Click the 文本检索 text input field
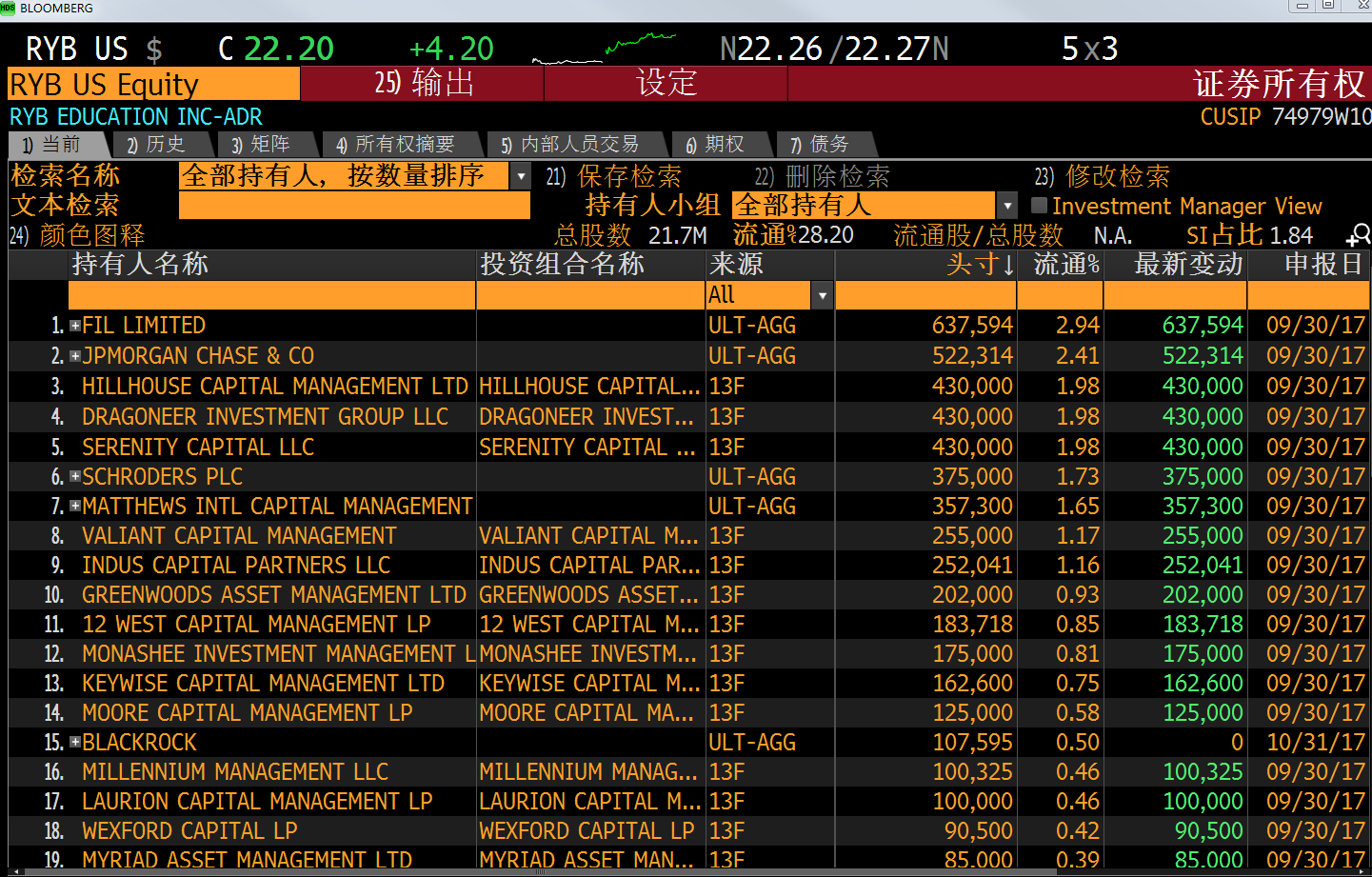Screen dimensions: 1372x877 [354, 206]
